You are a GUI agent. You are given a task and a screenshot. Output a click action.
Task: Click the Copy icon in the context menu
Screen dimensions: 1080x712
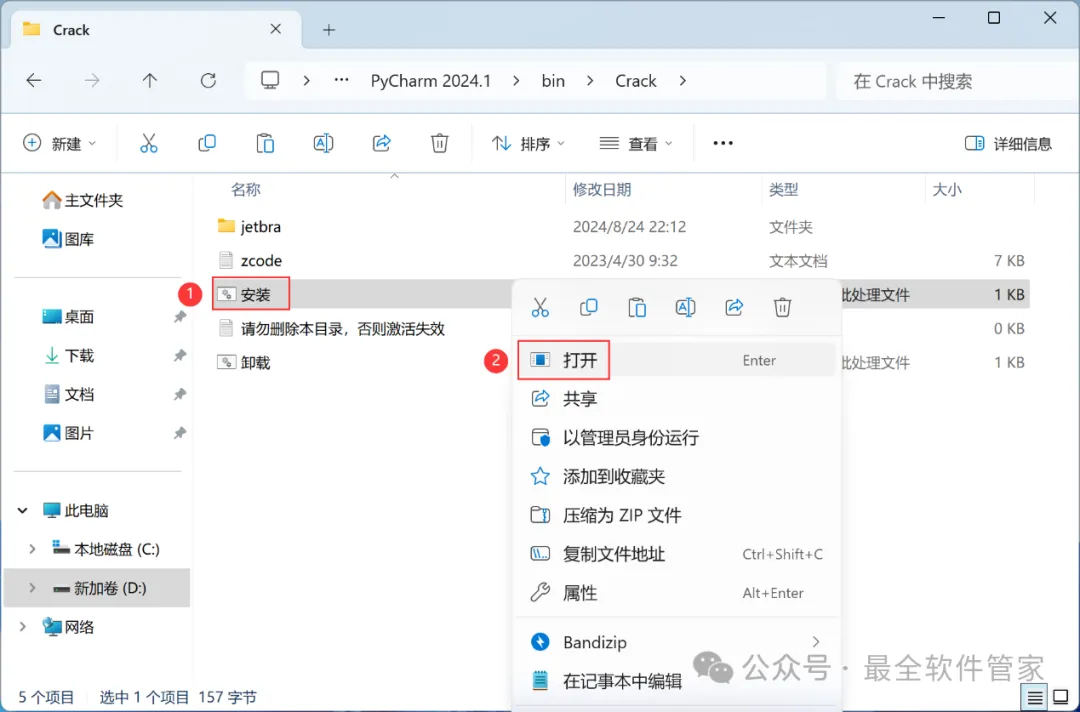pos(588,307)
